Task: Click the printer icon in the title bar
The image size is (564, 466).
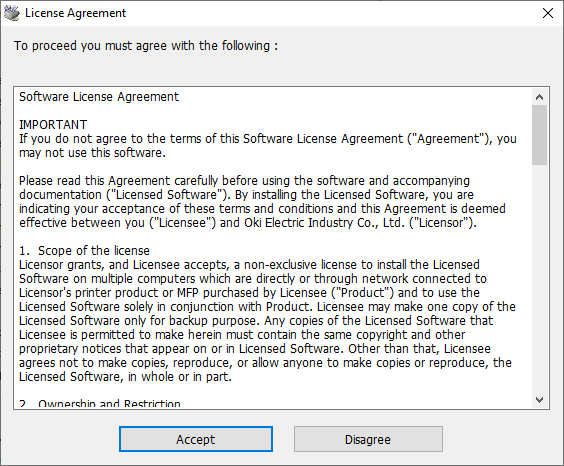Action: 12,13
